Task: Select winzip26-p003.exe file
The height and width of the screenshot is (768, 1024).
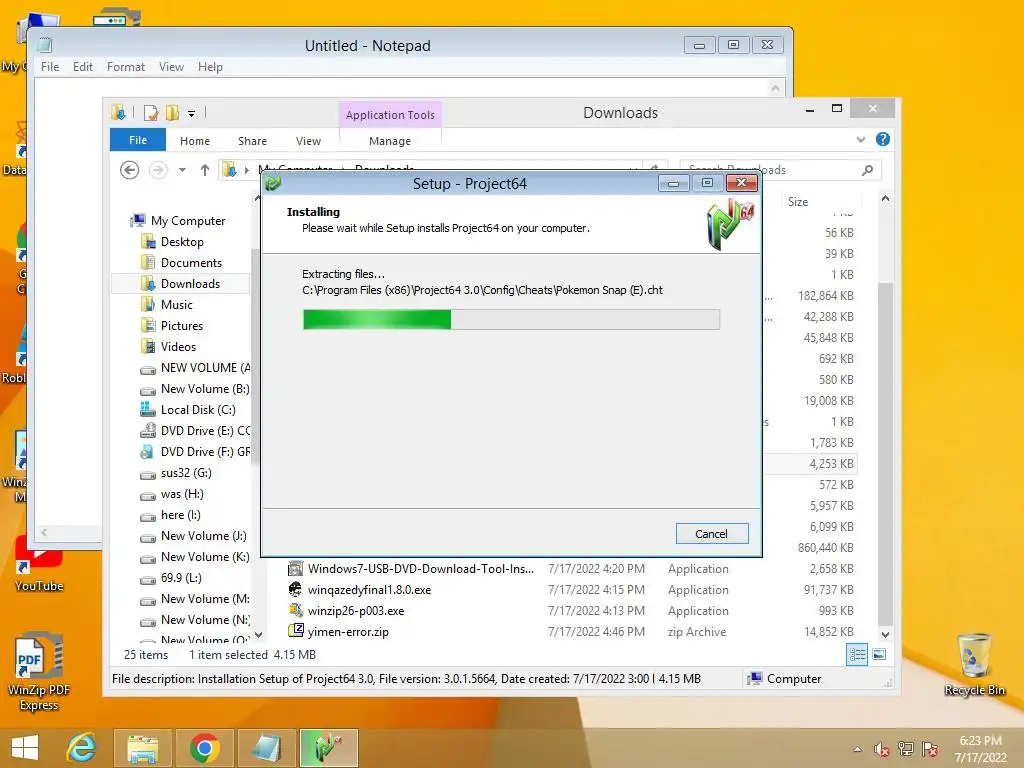Action: point(355,611)
